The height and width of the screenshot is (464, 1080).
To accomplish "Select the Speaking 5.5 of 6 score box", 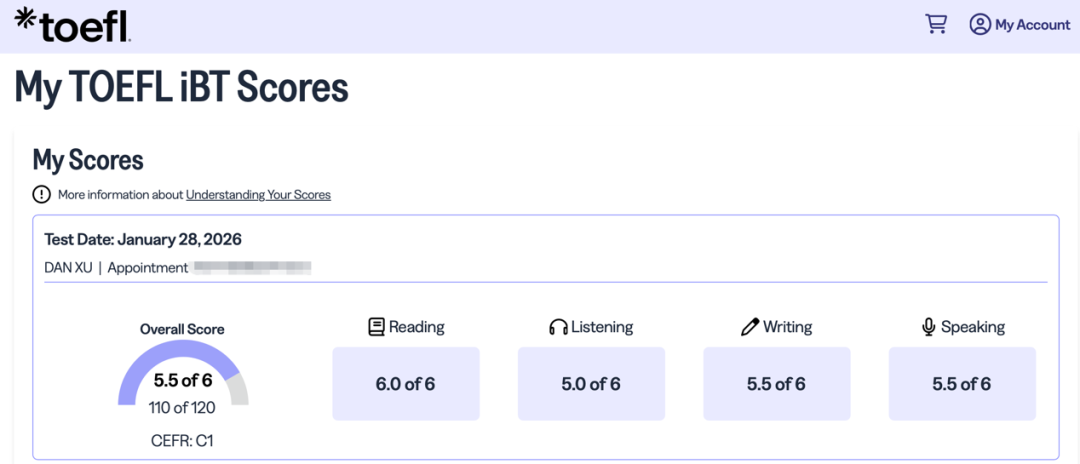I will (962, 384).
